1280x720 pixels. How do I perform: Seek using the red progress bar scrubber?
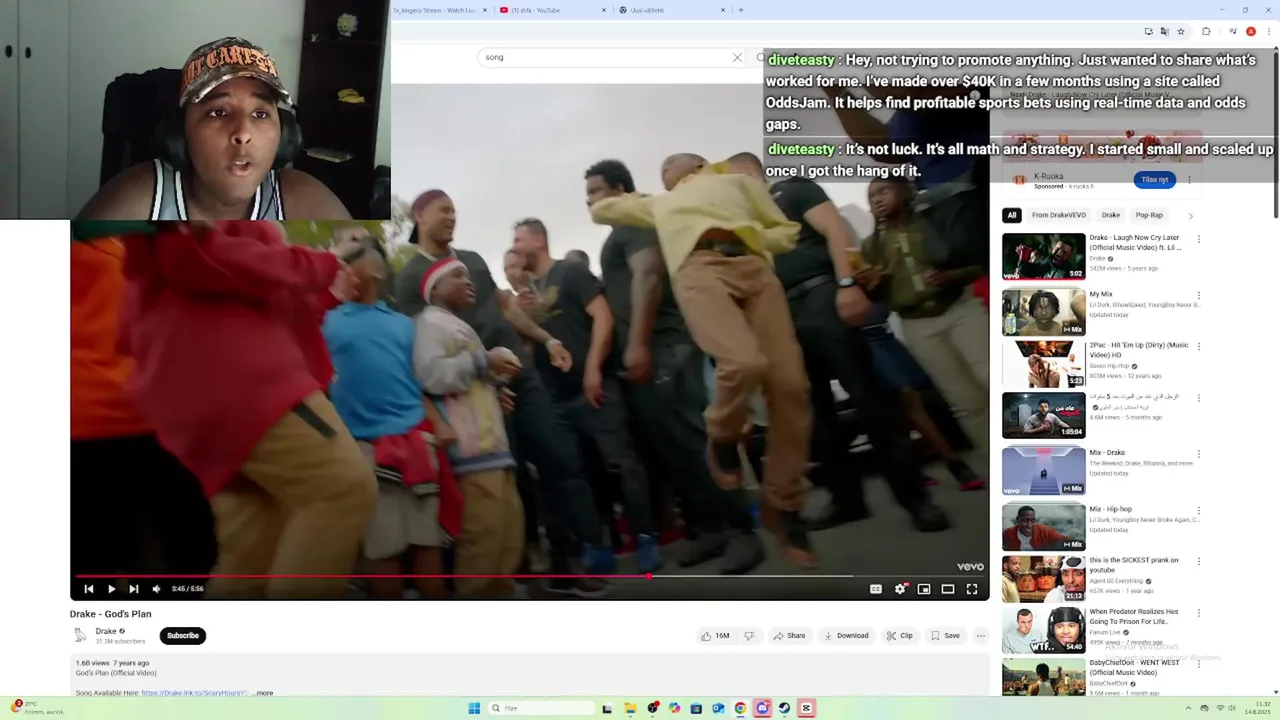coord(649,576)
